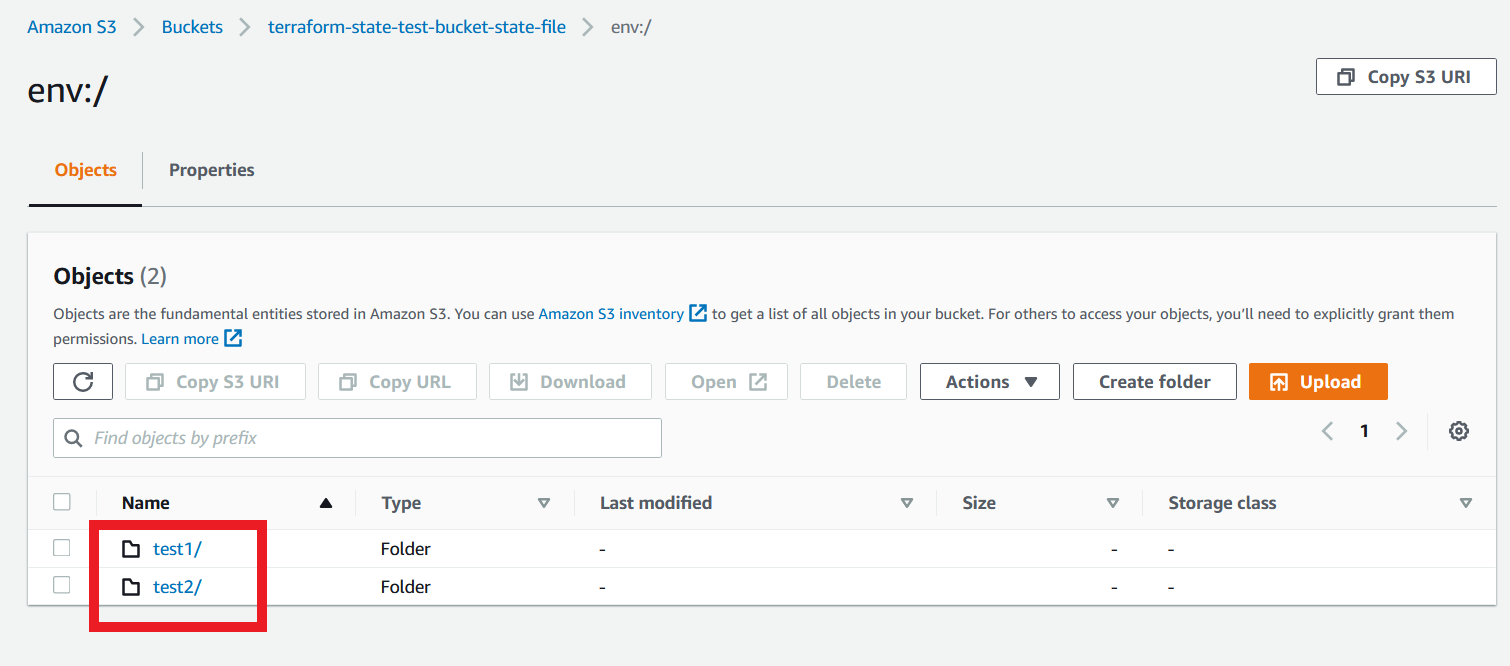1510x666 pixels.
Task: Click the test2/ folder icon
Action: click(131, 587)
